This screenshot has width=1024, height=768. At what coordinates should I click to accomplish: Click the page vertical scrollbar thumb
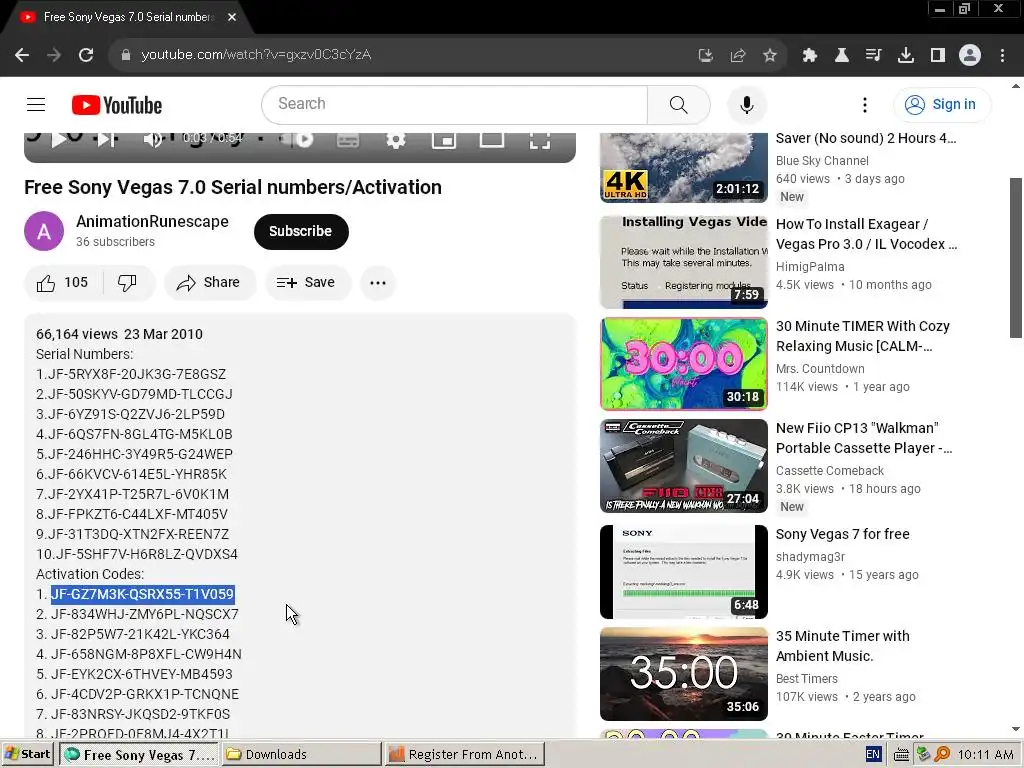point(1016,258)
